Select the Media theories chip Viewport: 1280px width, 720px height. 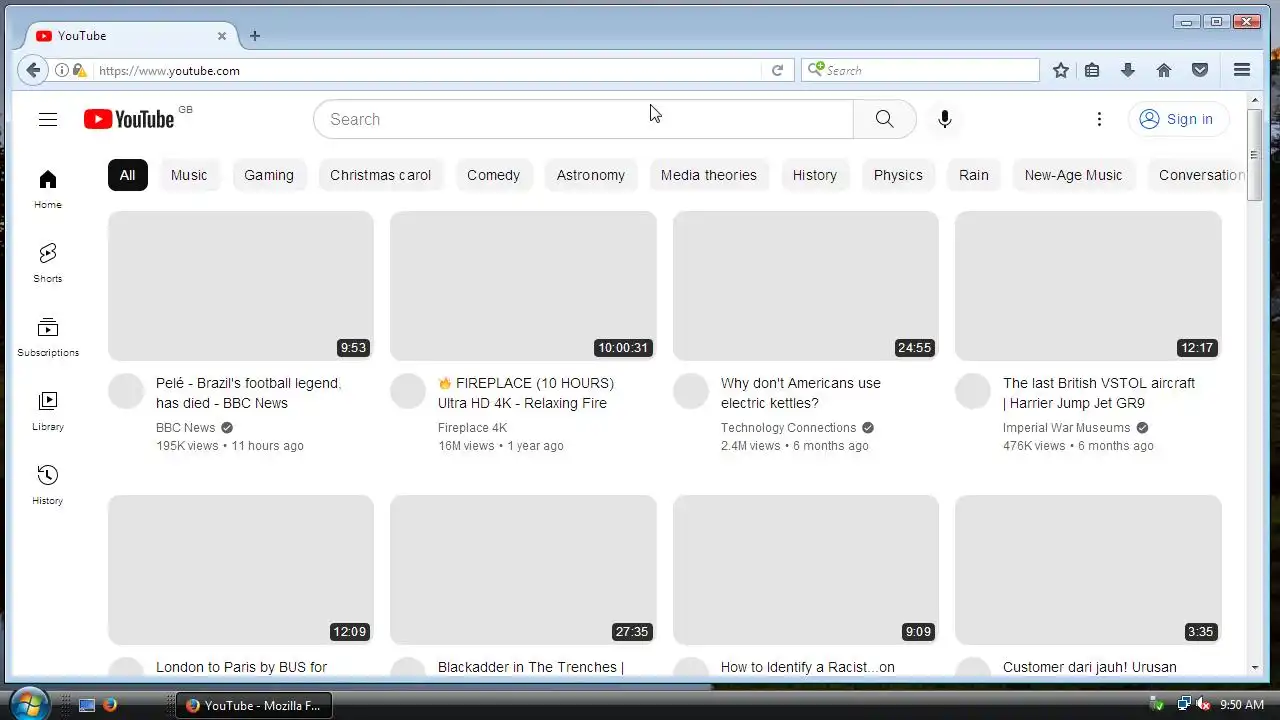[x=709, y=175]
